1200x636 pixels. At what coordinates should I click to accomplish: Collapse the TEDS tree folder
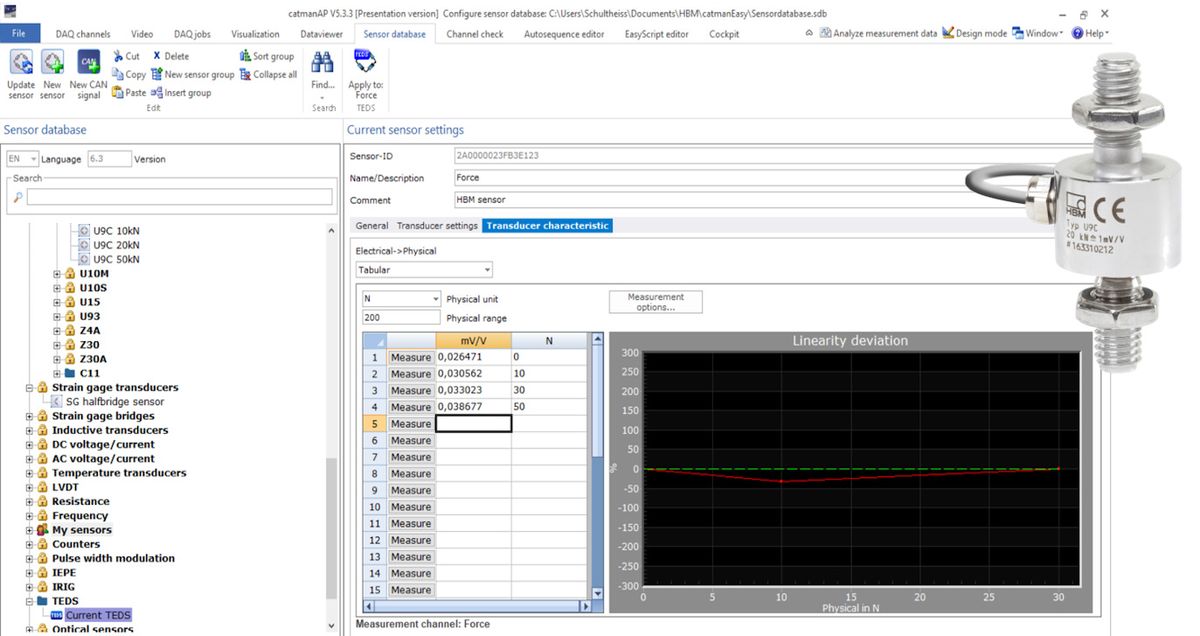tap(30, 601)
